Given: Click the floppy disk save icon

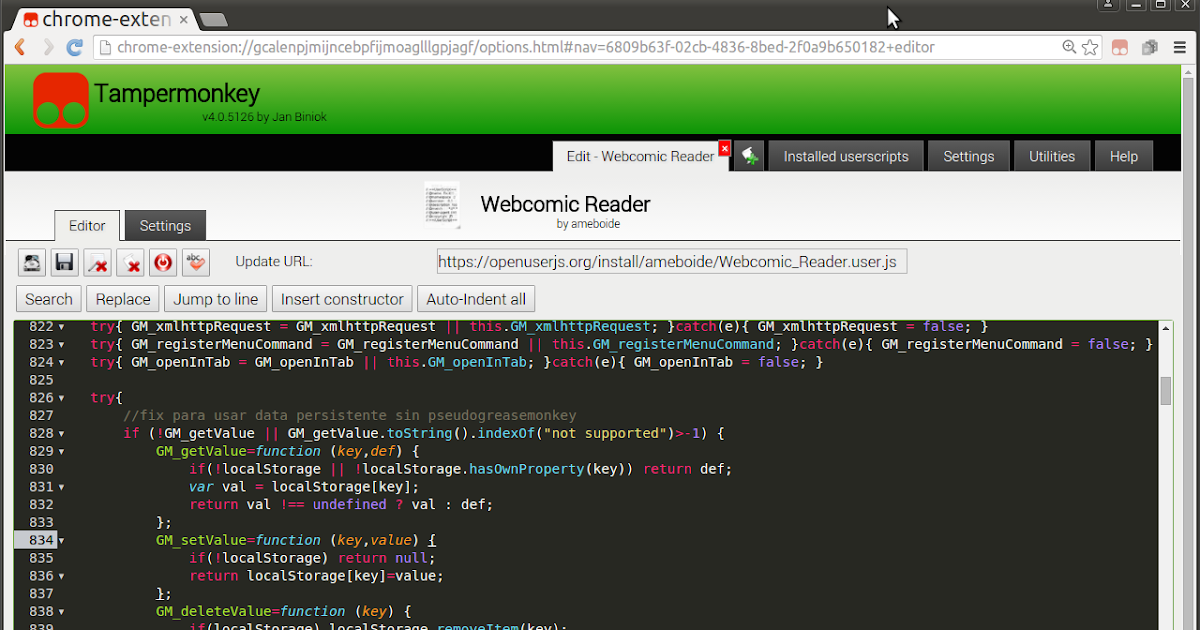Looking at the screenshot, I should pyautogui.click(x=65, y=262).
